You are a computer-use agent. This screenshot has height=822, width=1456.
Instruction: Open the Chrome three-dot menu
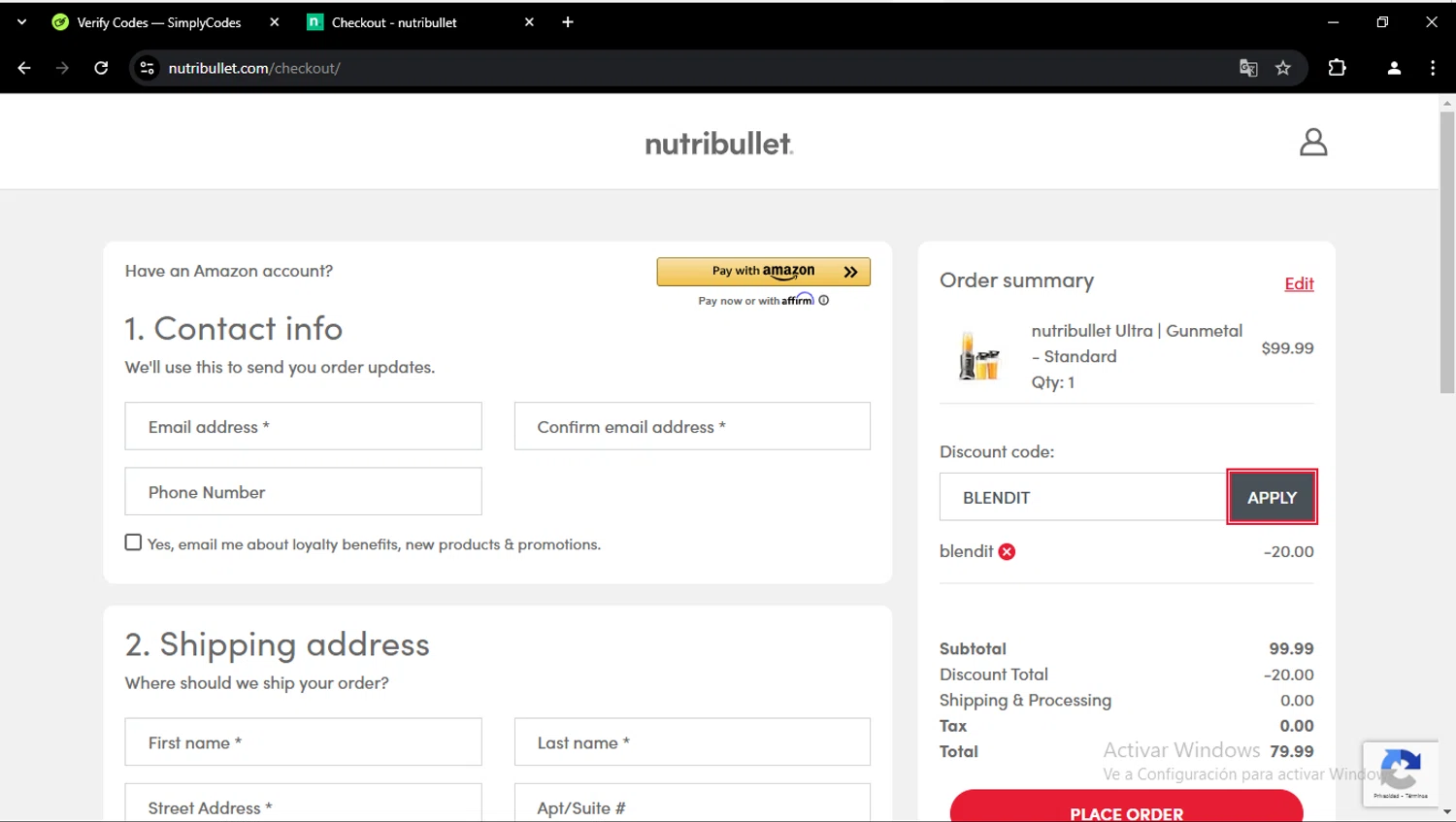point(1433,68)
